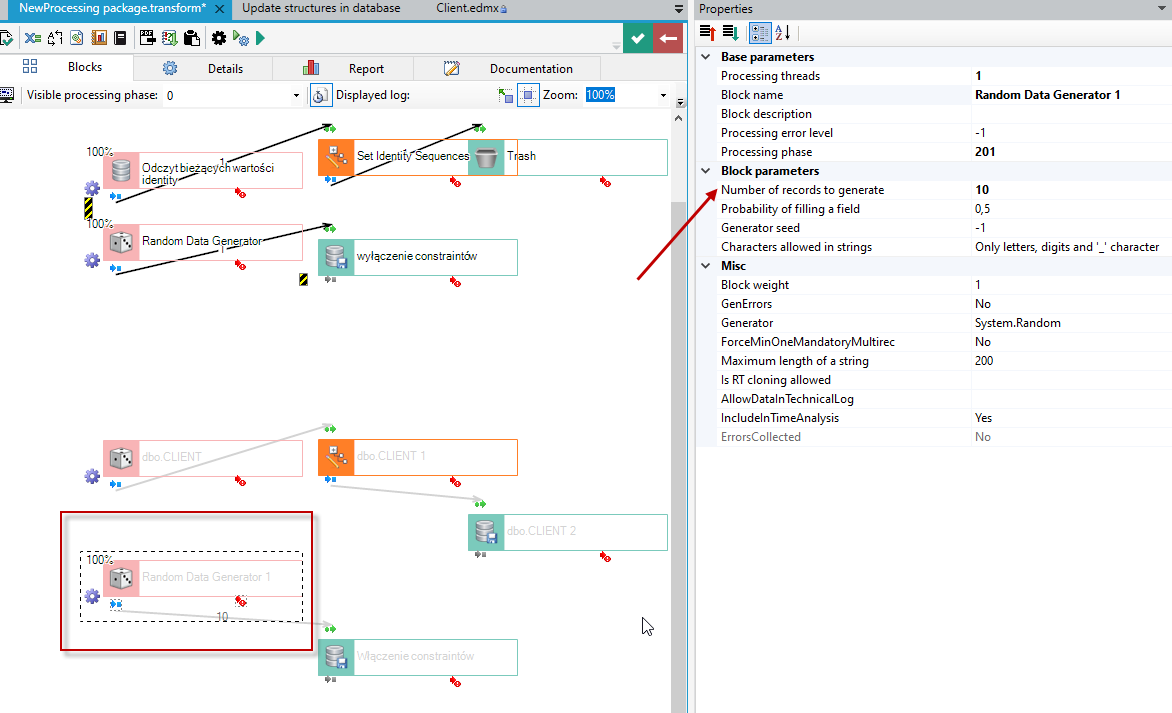Collapse the Base parameters section
This screenshot has width=1172, height=713.
706,57
